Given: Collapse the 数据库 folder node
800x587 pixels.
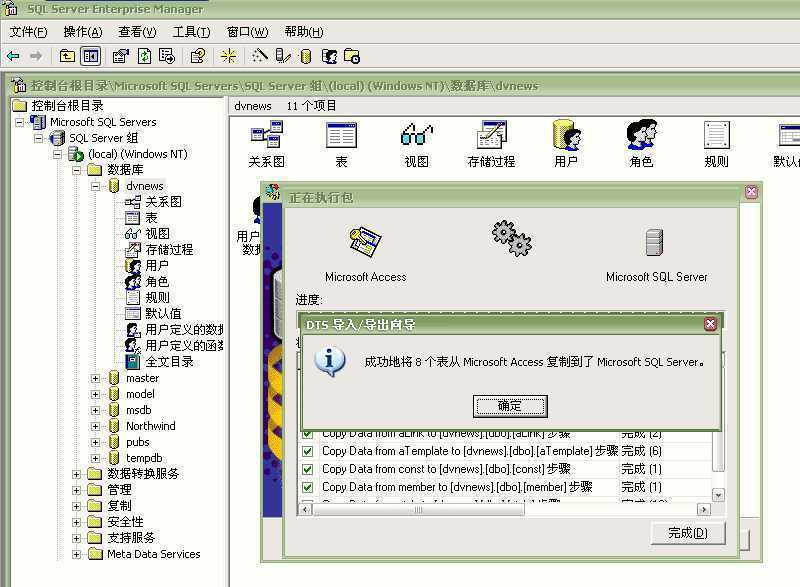Looking at the screenshot, I should [77, 170].
